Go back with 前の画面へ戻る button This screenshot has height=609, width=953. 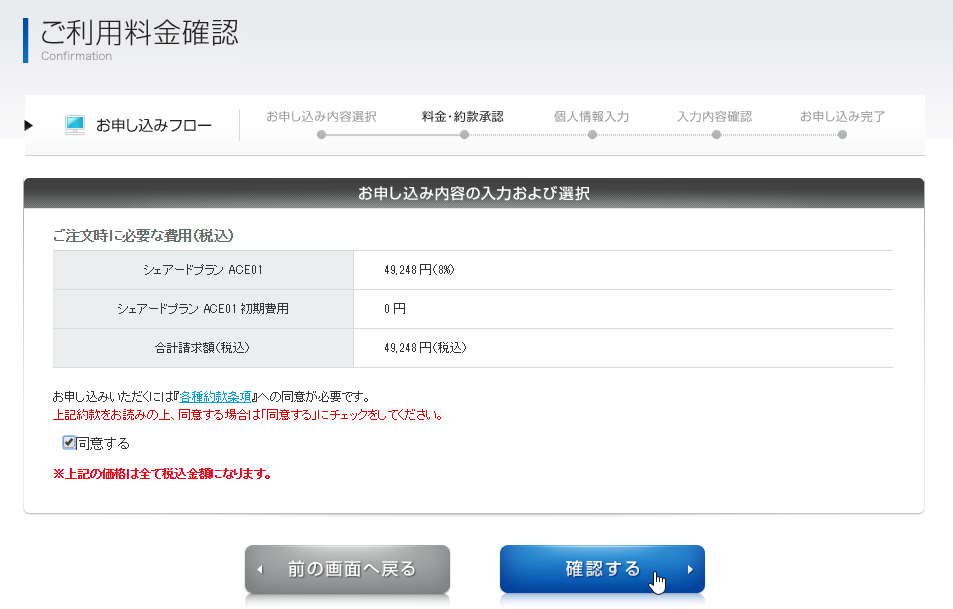(350, 569)
